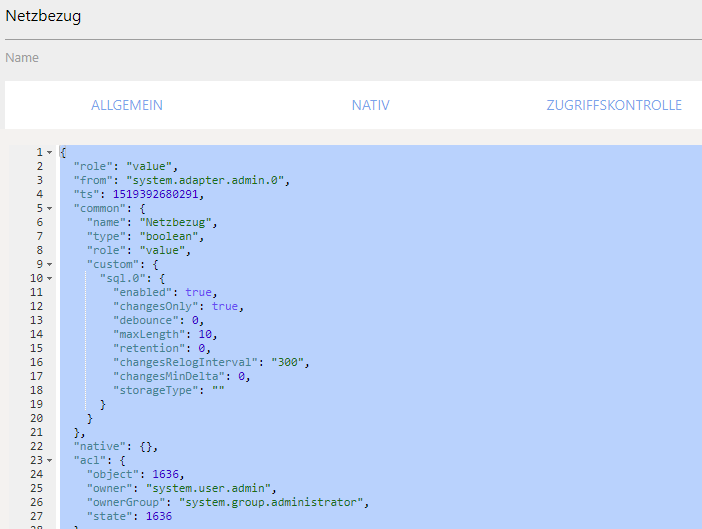
Task: Open the NATIV tab
Action: 370,105
